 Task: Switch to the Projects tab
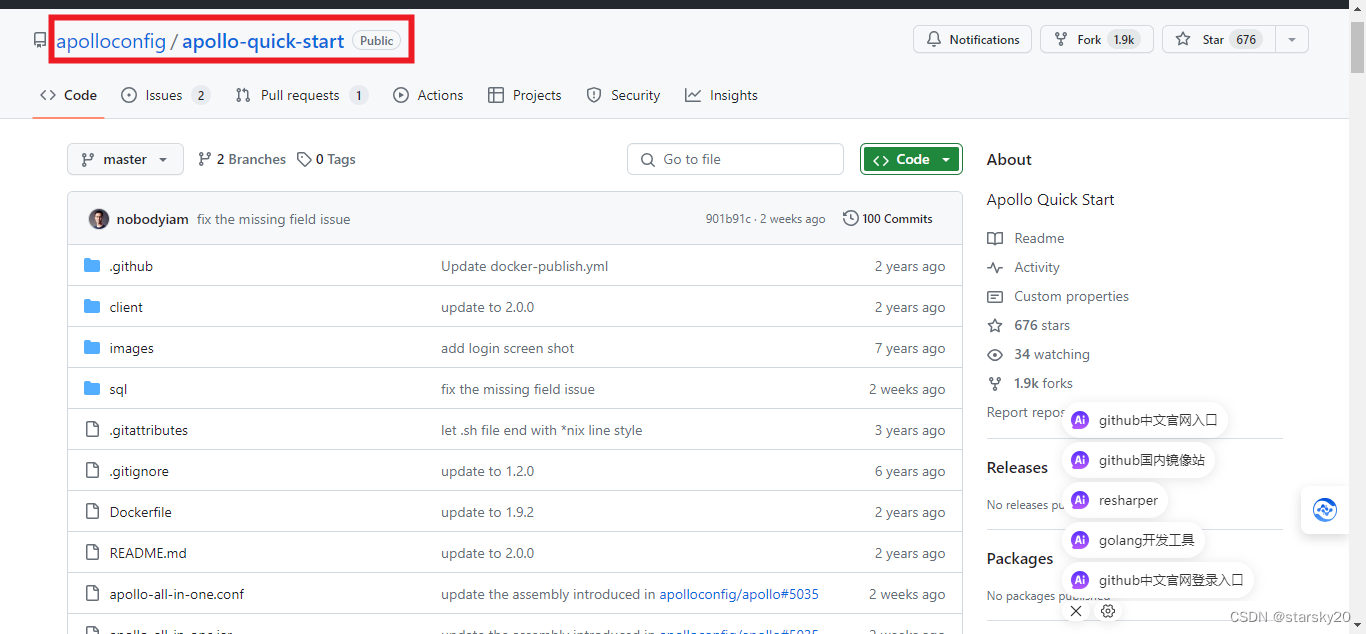[524, 95]
